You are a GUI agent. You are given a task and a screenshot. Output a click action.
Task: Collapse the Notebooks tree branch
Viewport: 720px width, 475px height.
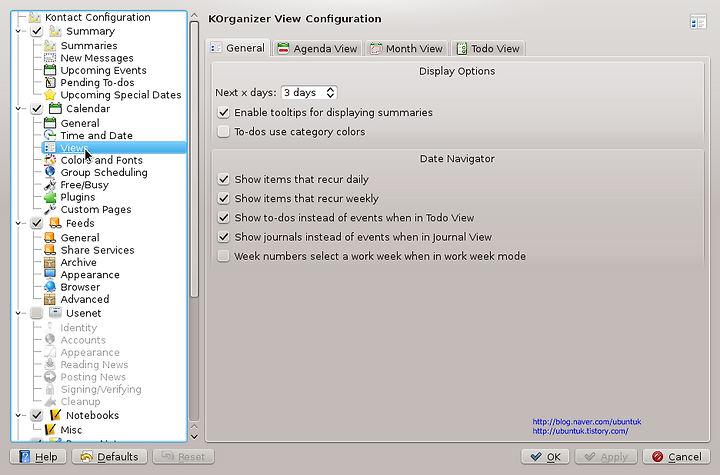tap(18, 415)
